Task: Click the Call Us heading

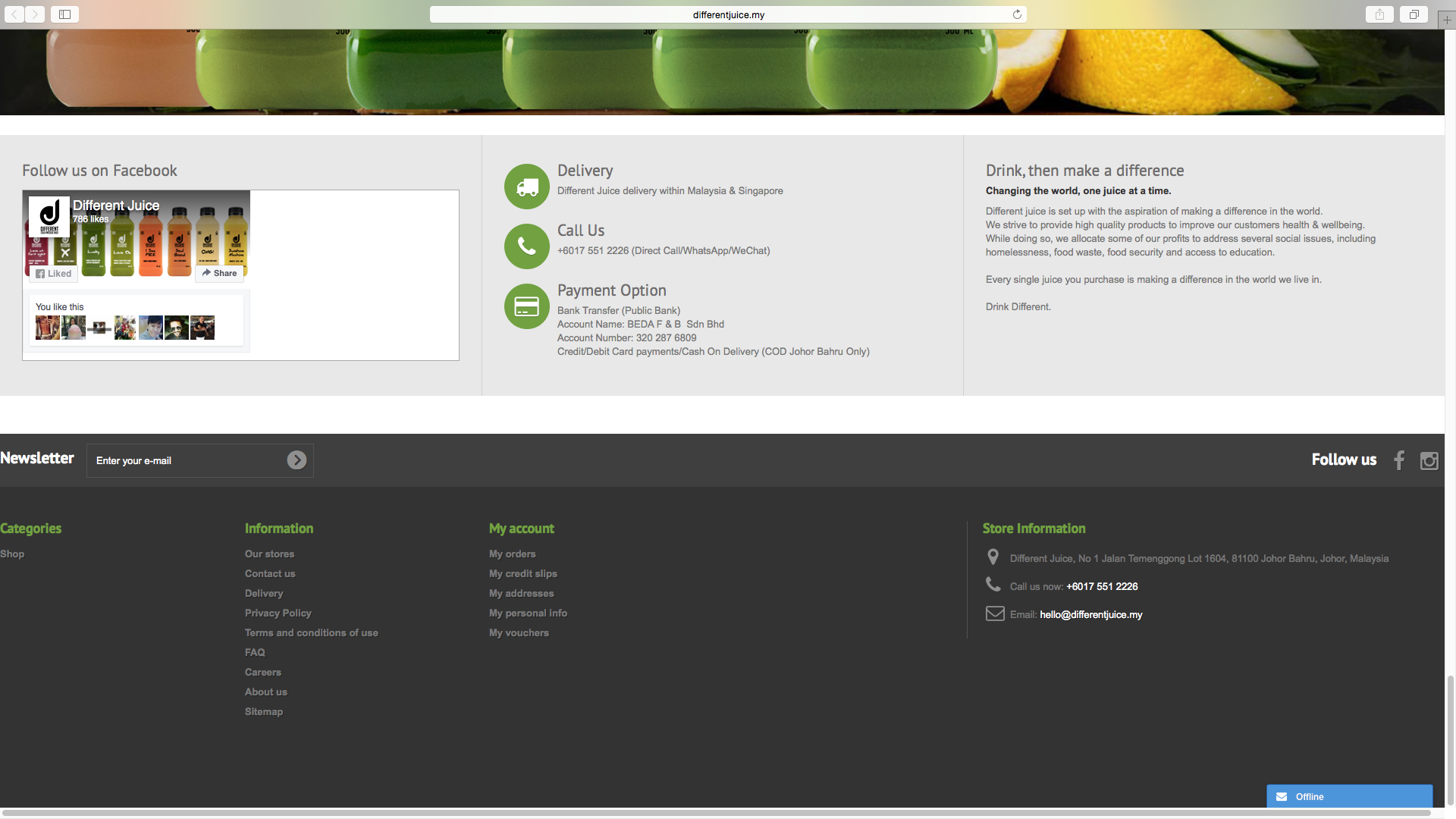Action: pyautogui.click(x=581, y=231)
